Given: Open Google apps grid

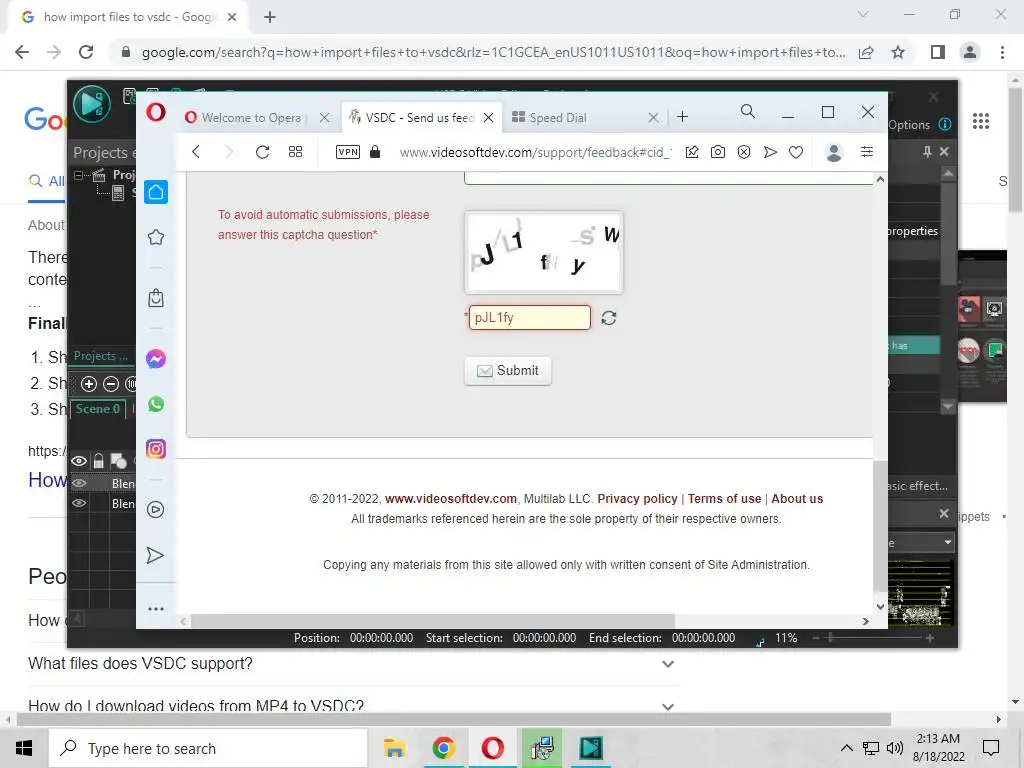Looking at the screenshot, I should [981, 121].
